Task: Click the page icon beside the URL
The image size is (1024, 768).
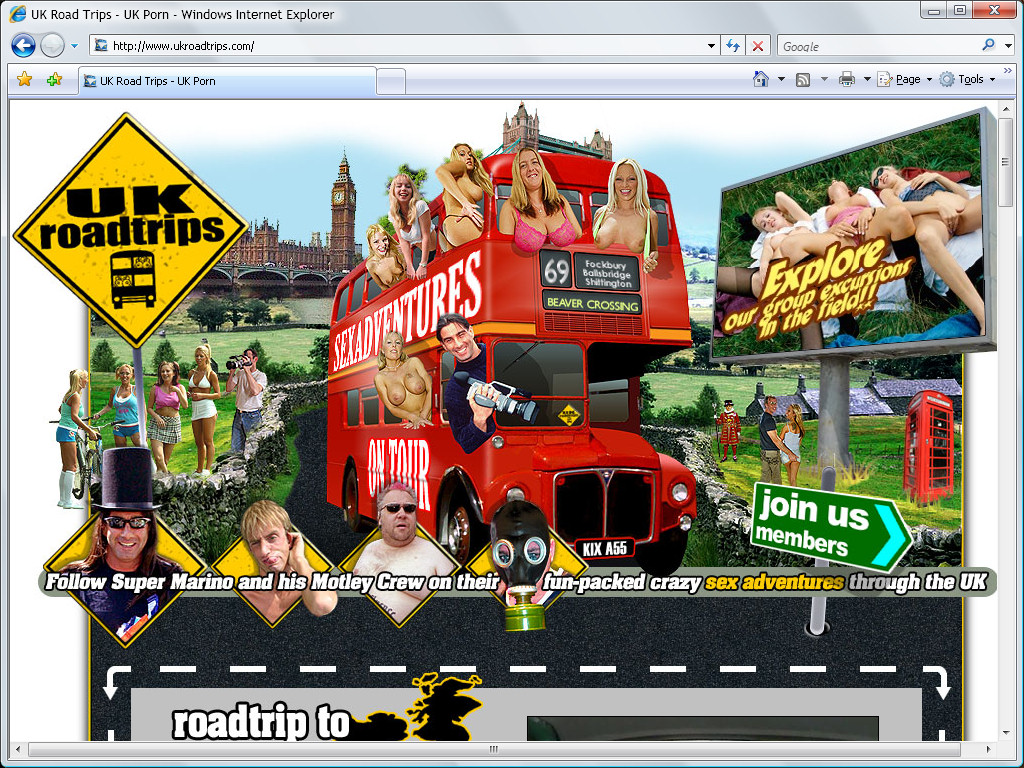Action: 101,45
